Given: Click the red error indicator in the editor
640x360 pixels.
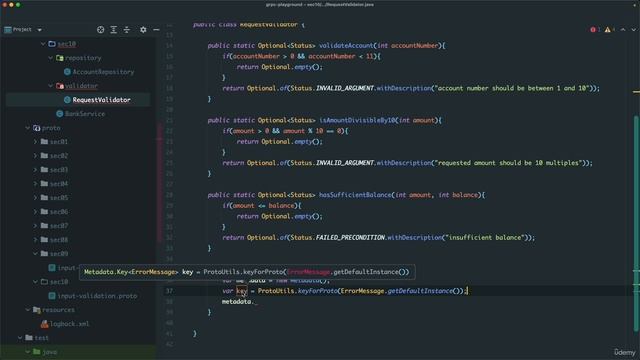Looking at the screenshot, I should (x=593, y=29).
